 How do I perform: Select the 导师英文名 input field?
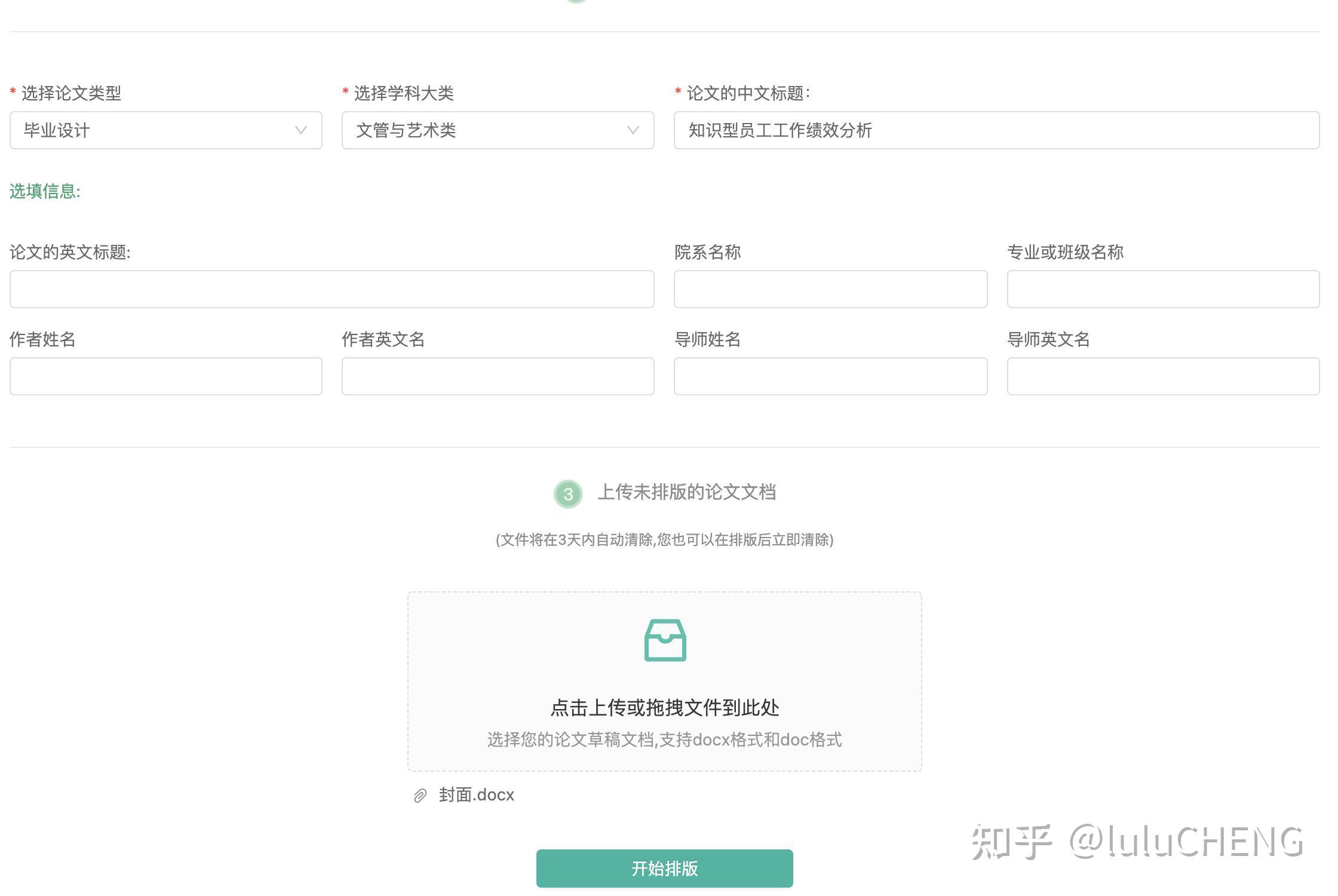(x=1162, y=376)
